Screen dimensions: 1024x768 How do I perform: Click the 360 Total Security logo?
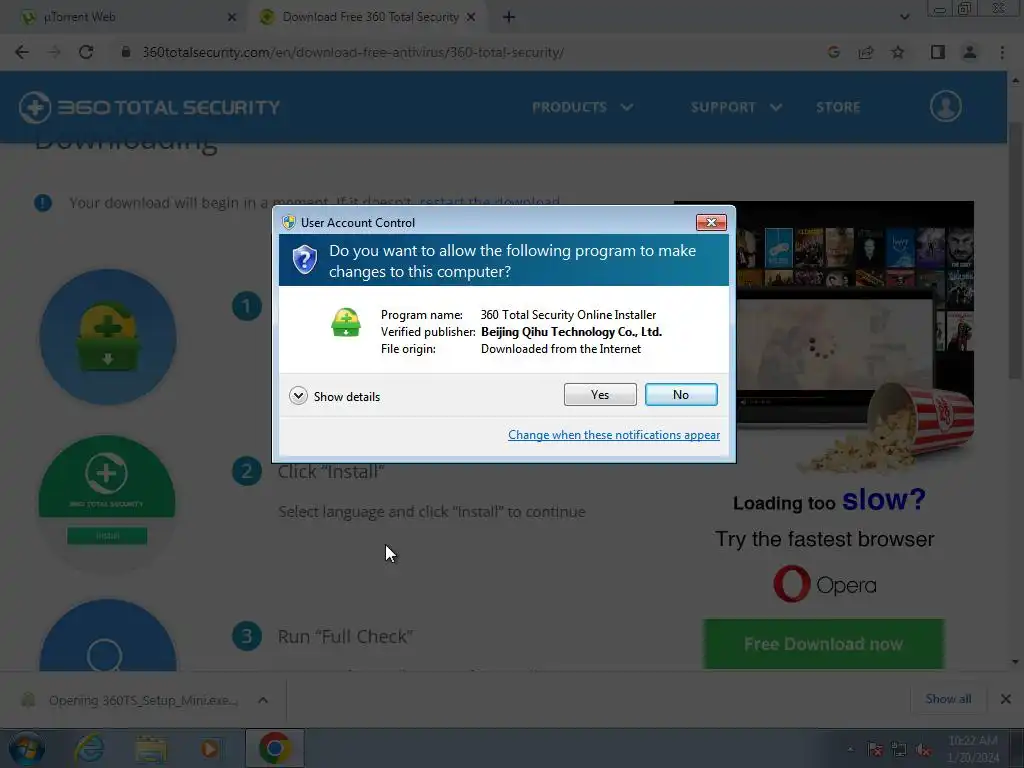click(x=150, y=107)
